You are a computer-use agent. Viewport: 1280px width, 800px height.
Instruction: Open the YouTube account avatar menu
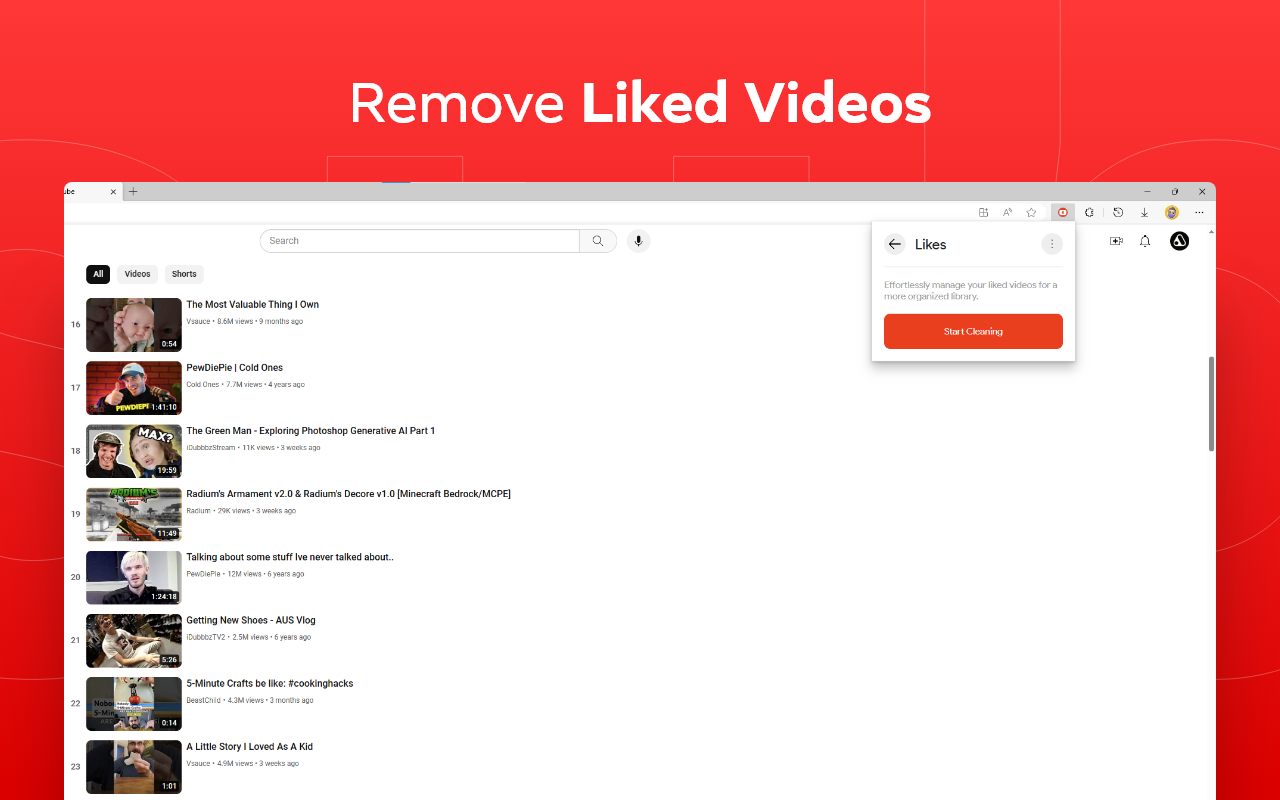point(1179,241)
